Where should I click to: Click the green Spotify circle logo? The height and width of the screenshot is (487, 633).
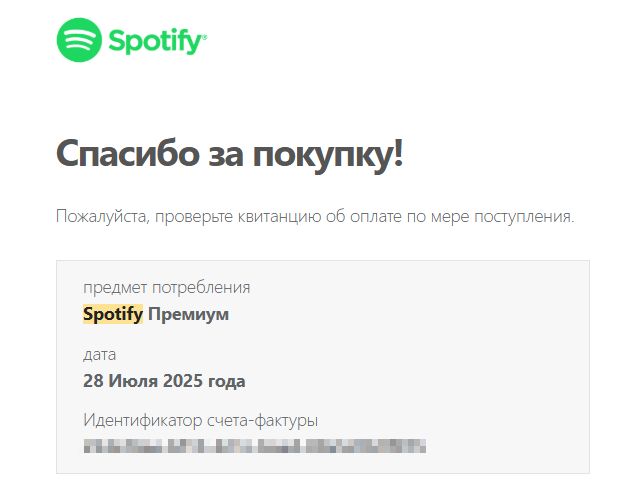point(80,41)
